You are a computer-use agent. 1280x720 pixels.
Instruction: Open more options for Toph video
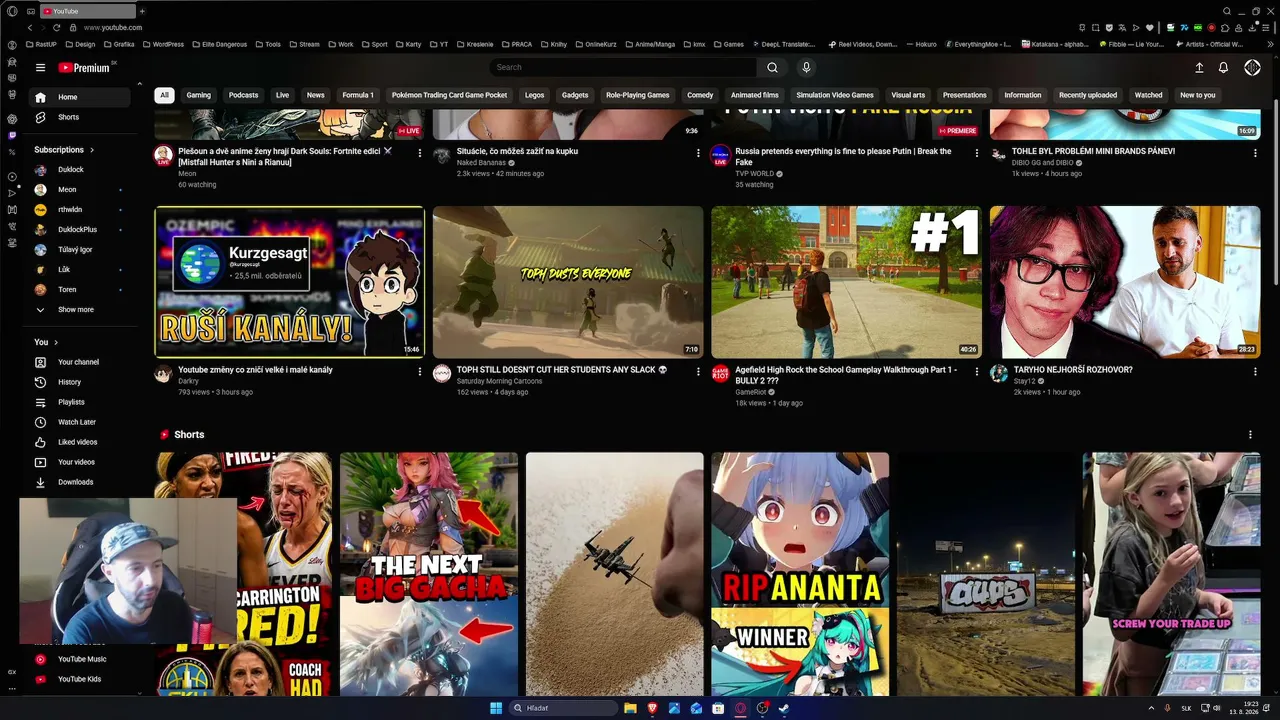(698, 371)
